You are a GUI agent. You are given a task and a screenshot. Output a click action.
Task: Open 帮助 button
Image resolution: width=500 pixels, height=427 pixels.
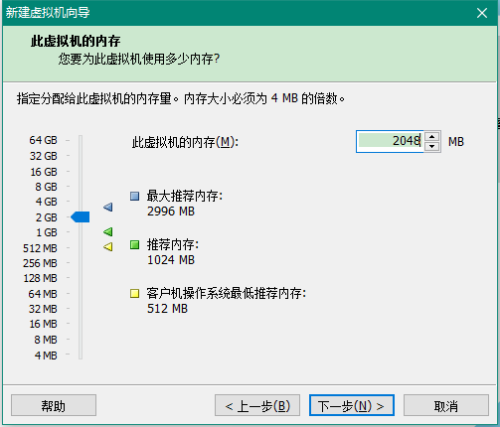tap(54, 405)
